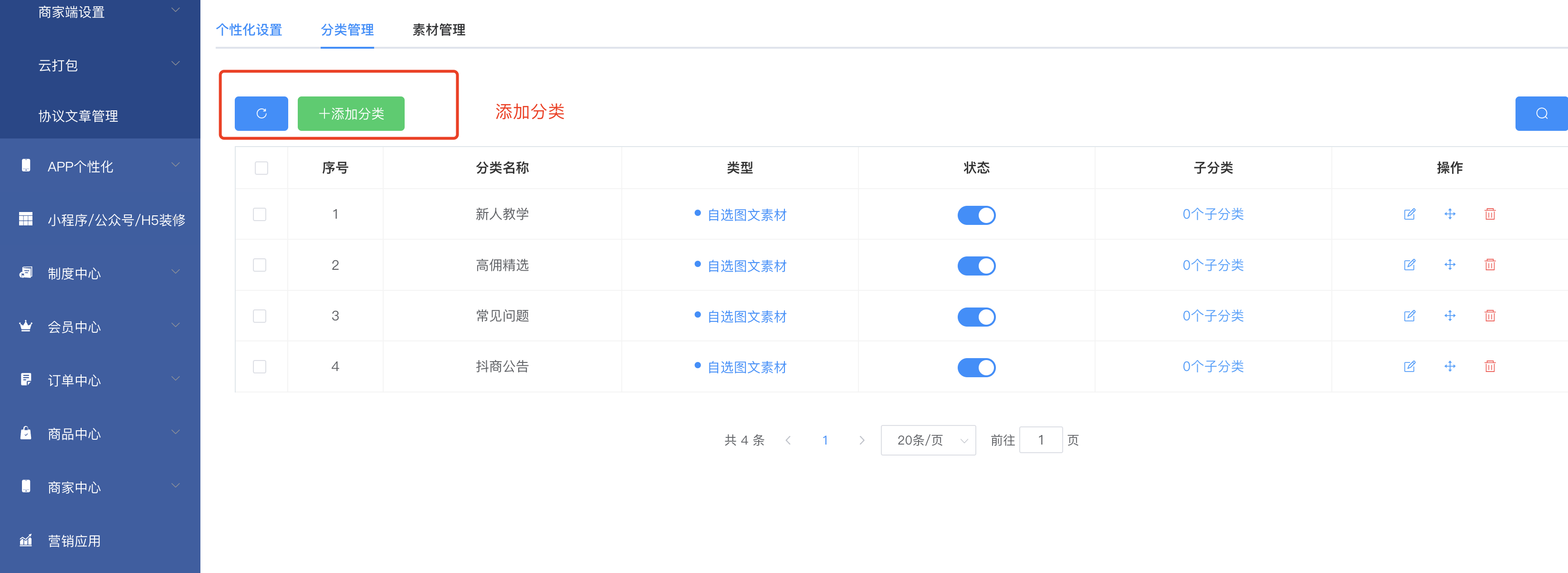Expand the 会员中心 menu chevron
1568x573 pixels.
coord(175,326)
